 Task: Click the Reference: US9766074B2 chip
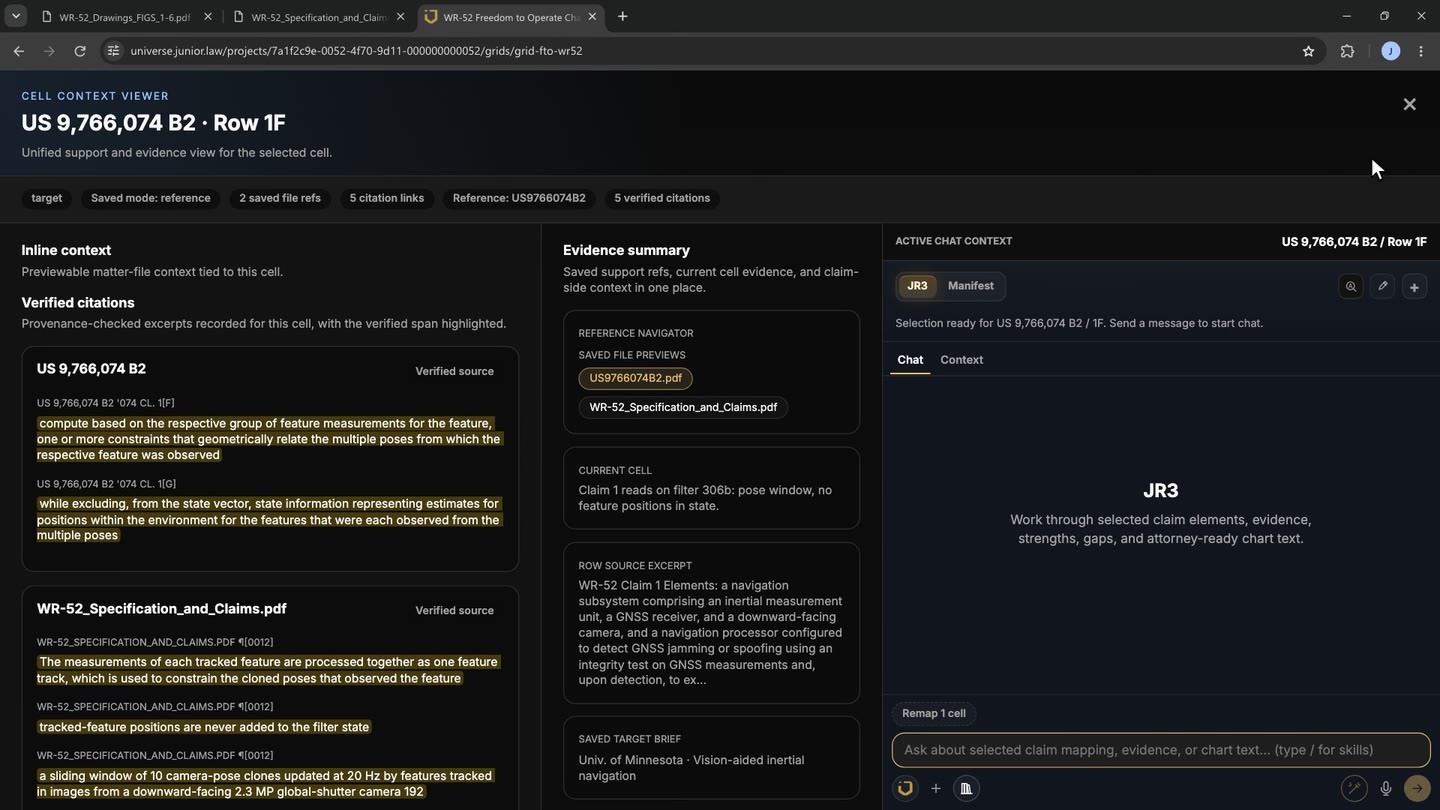point(519,198)
